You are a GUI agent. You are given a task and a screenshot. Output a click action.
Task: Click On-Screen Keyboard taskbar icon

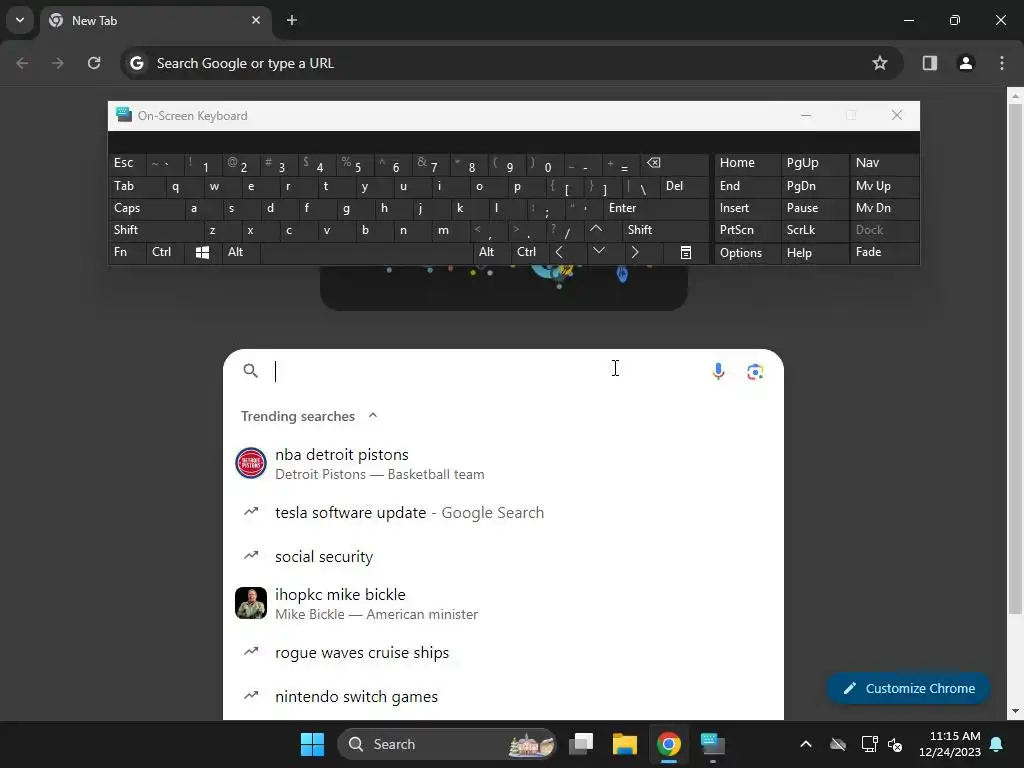(712, 744)
